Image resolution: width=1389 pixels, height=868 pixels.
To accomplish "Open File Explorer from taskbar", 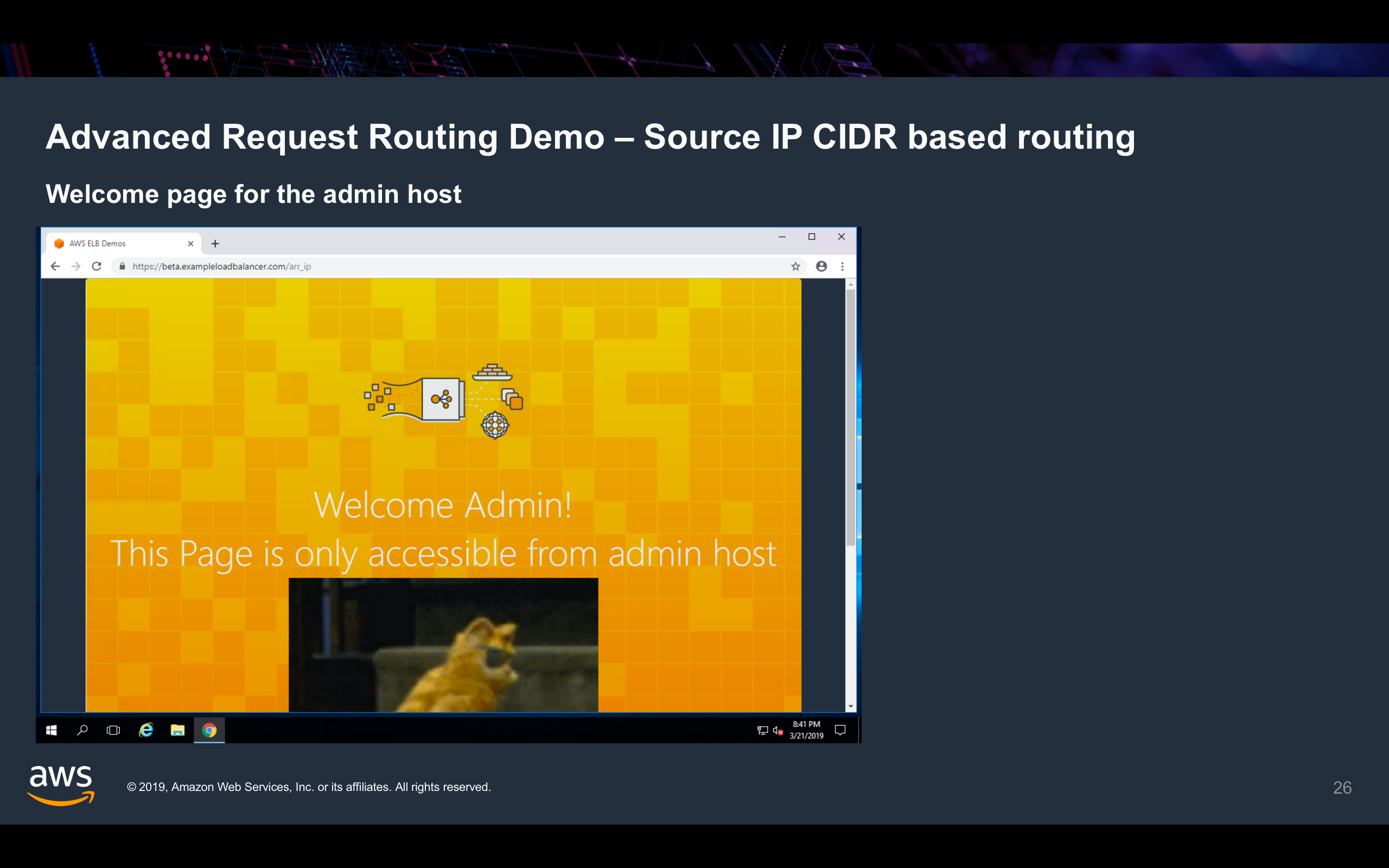I will [177, 730].
